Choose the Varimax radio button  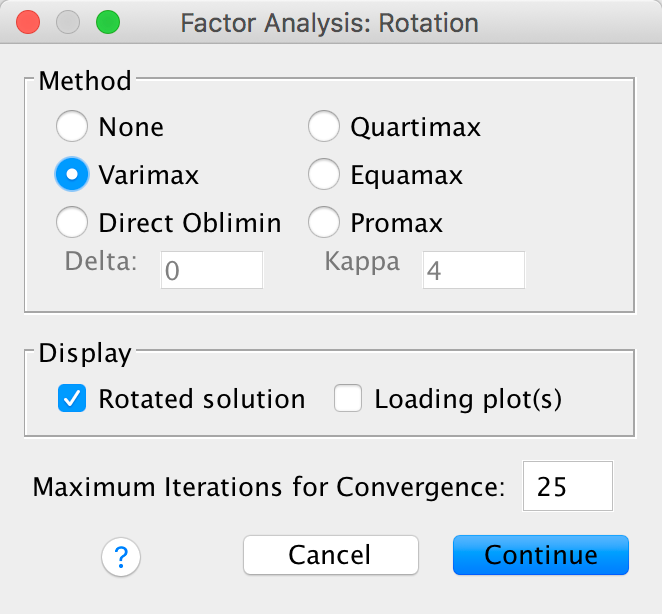point(71,175)
